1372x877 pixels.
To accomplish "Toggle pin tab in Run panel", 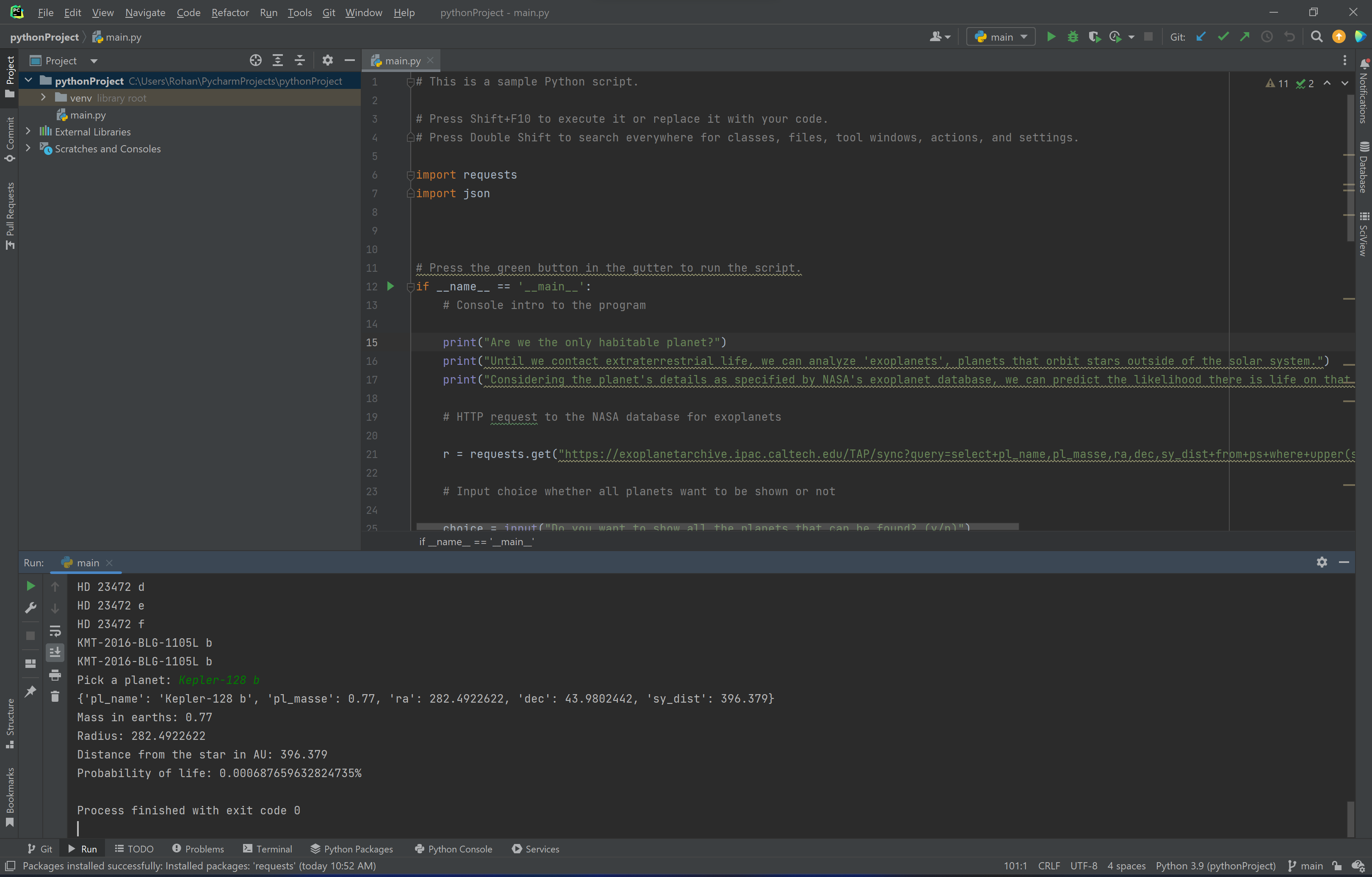I will tap(31, 691).
